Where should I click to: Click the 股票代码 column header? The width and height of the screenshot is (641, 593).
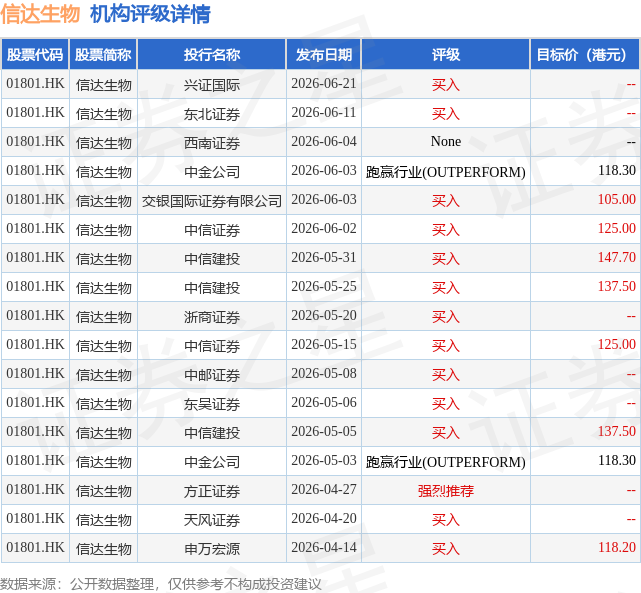point(35,54)
